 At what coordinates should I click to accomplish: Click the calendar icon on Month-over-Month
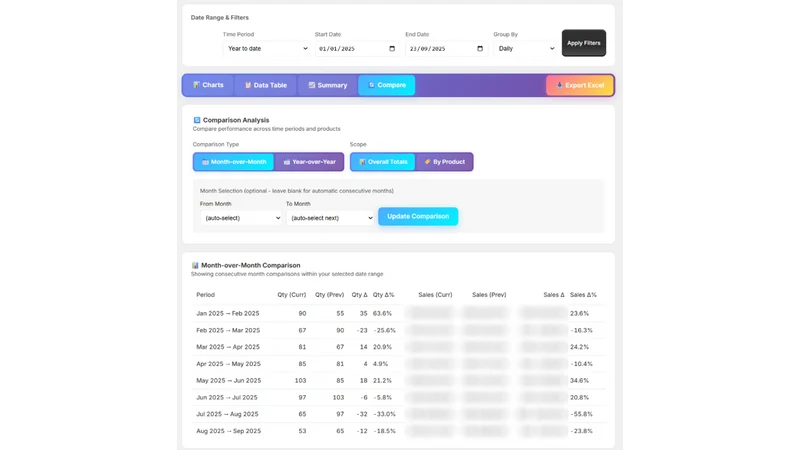click(205, 162)
